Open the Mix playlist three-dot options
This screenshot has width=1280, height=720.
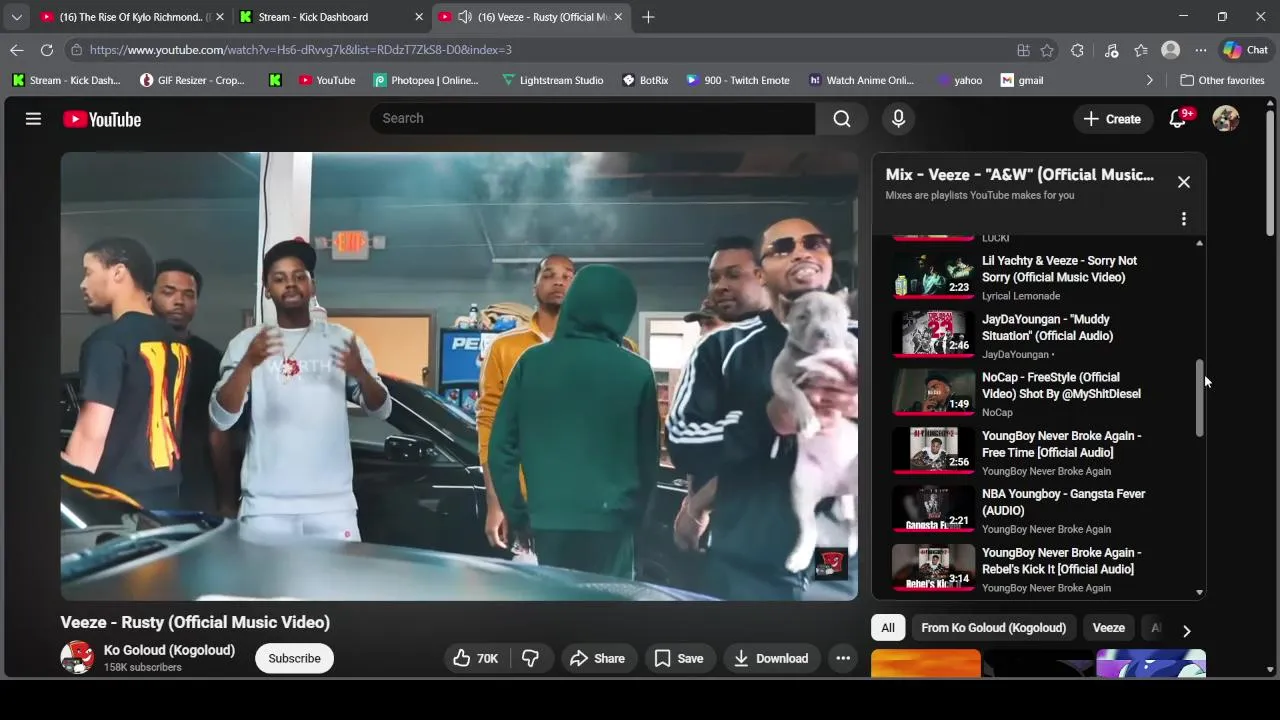coord(1184,219)
